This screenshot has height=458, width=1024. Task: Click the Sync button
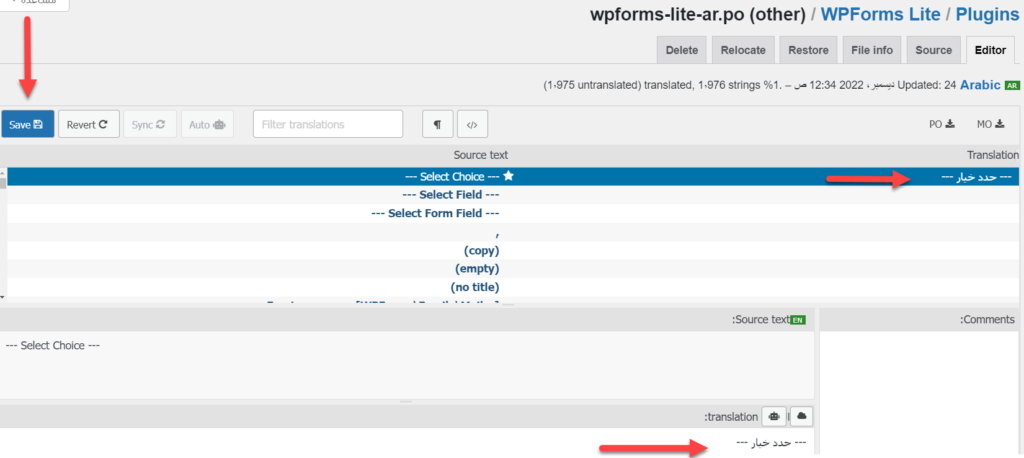(x=150, y=124)
